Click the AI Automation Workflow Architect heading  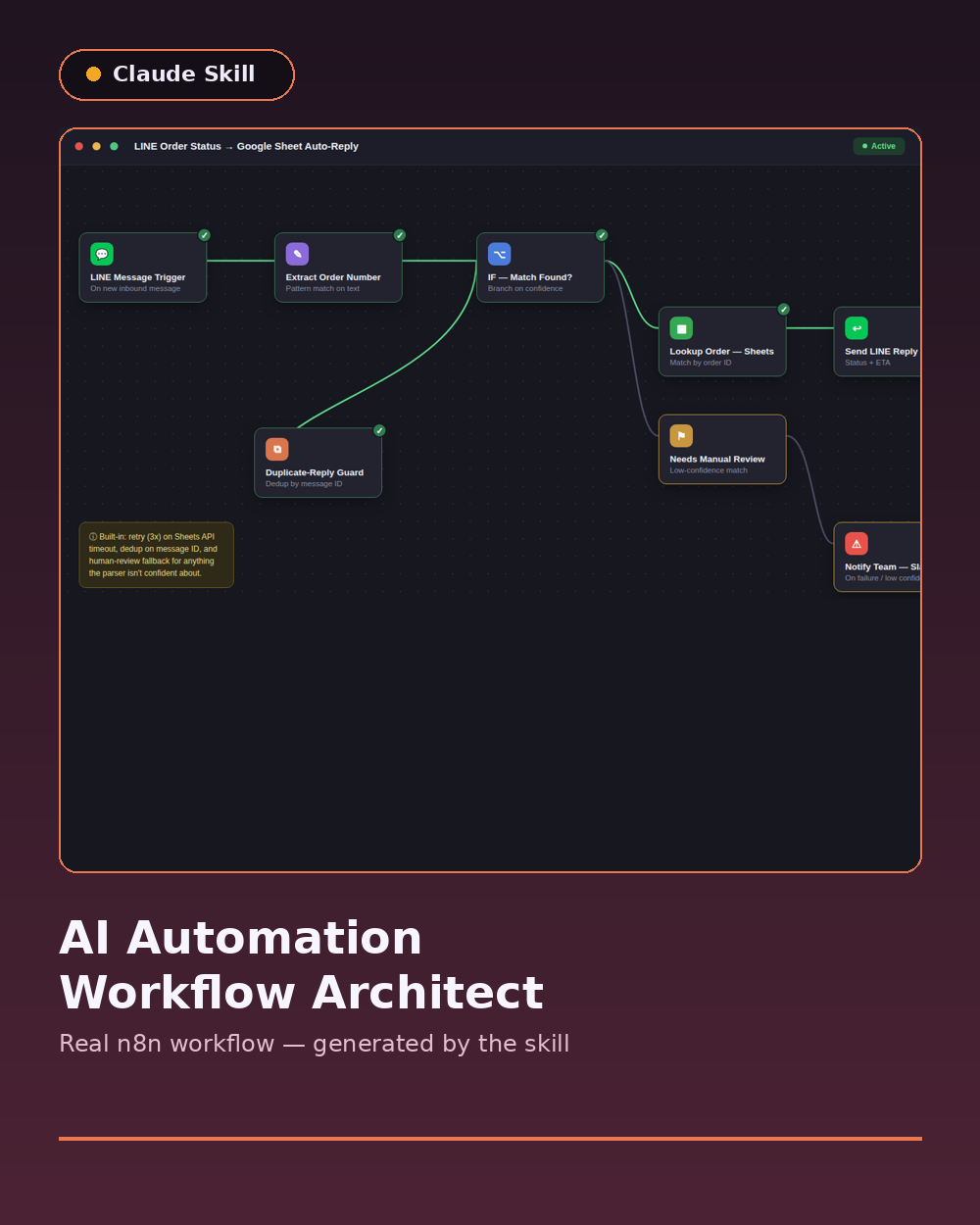[x=302, y=965]
